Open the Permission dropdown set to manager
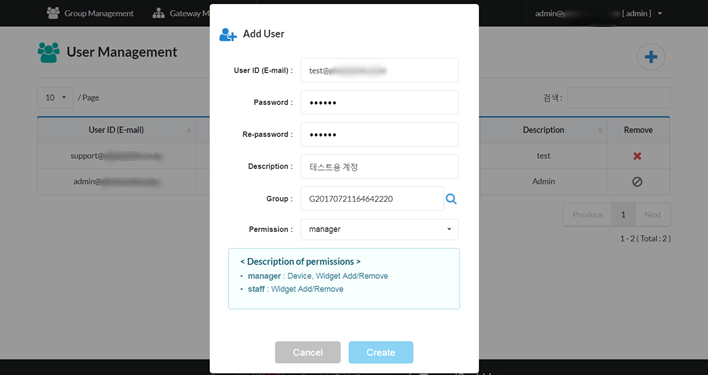This screenshot has height=375, width=708. point(379,229)
